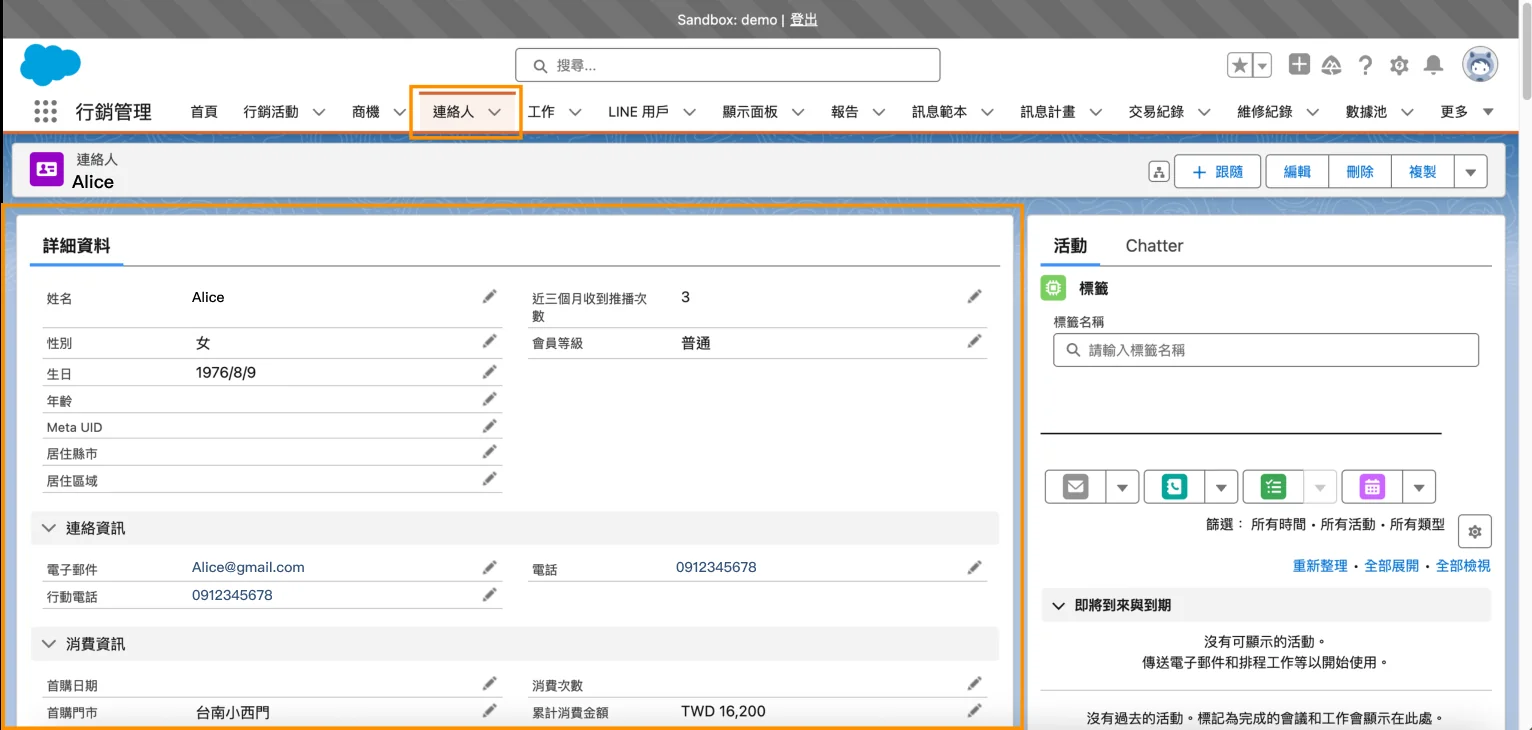Open the Alice@gmail.com email link
This screenshot has height=730, width=1532.
coord(248,567)
